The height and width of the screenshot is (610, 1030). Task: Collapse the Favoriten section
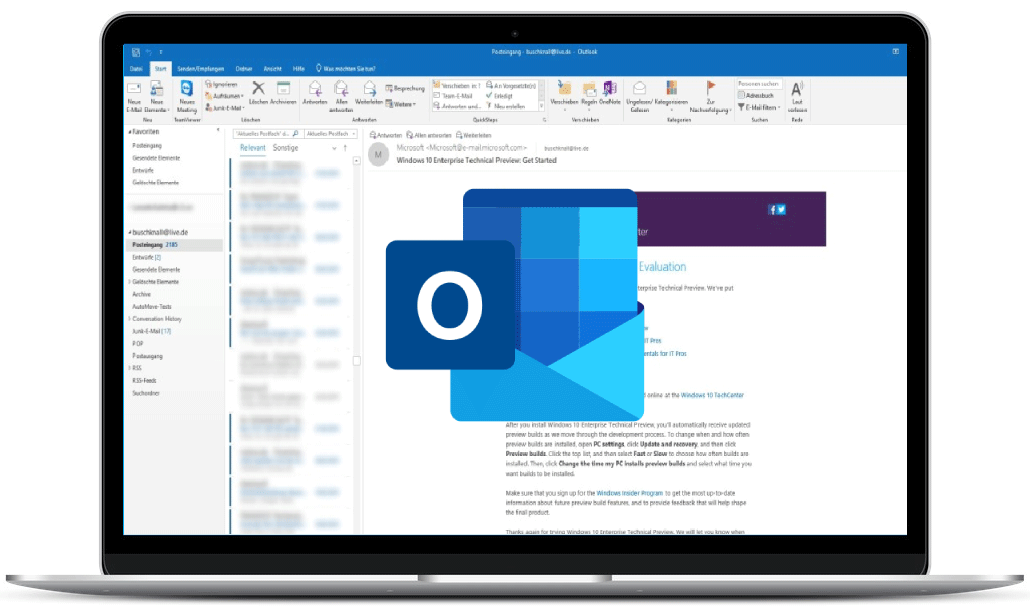(x=129, y=132)
